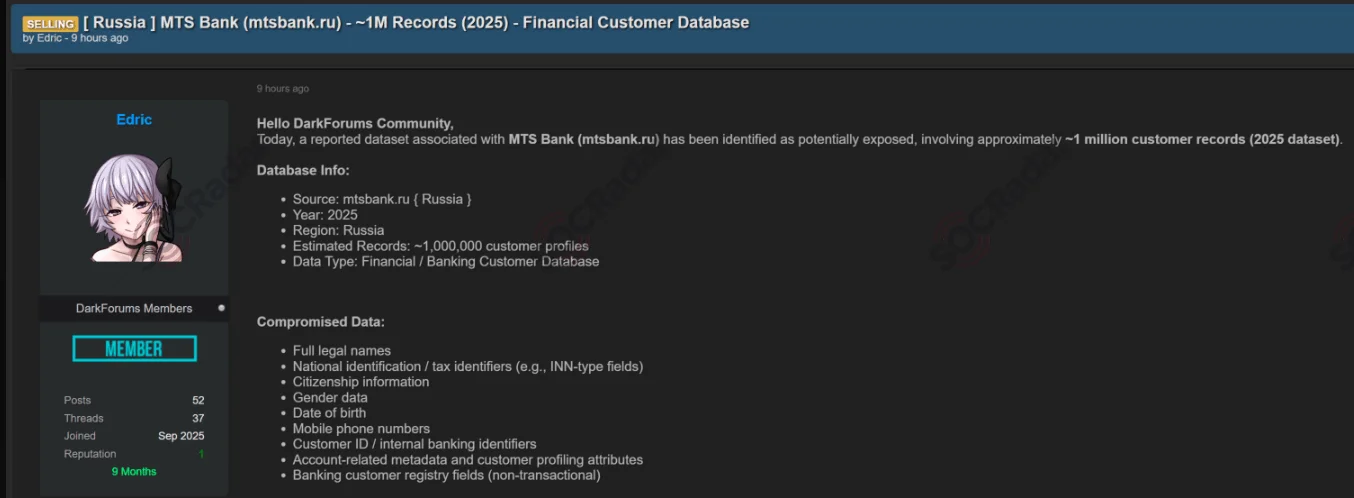Click 'Customer ID / internal banking identifiers'
This screenshot has height=498, width=1354.
414,444
